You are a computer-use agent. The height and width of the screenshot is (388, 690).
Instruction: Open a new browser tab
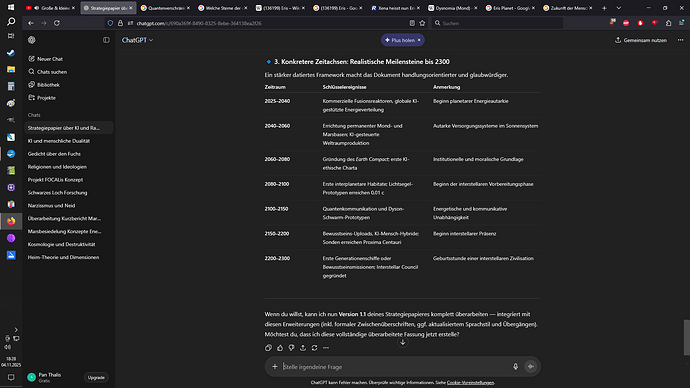[x=604, y=8]
